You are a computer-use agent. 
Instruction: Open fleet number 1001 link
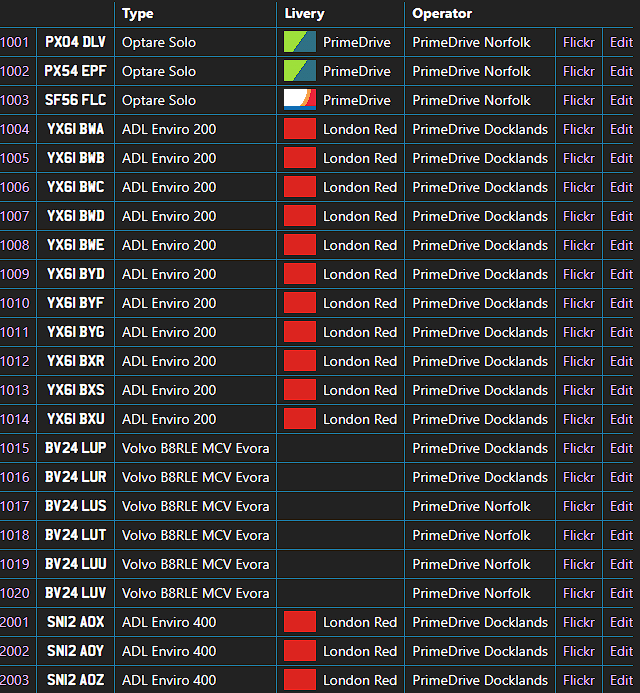coord(15,42)
